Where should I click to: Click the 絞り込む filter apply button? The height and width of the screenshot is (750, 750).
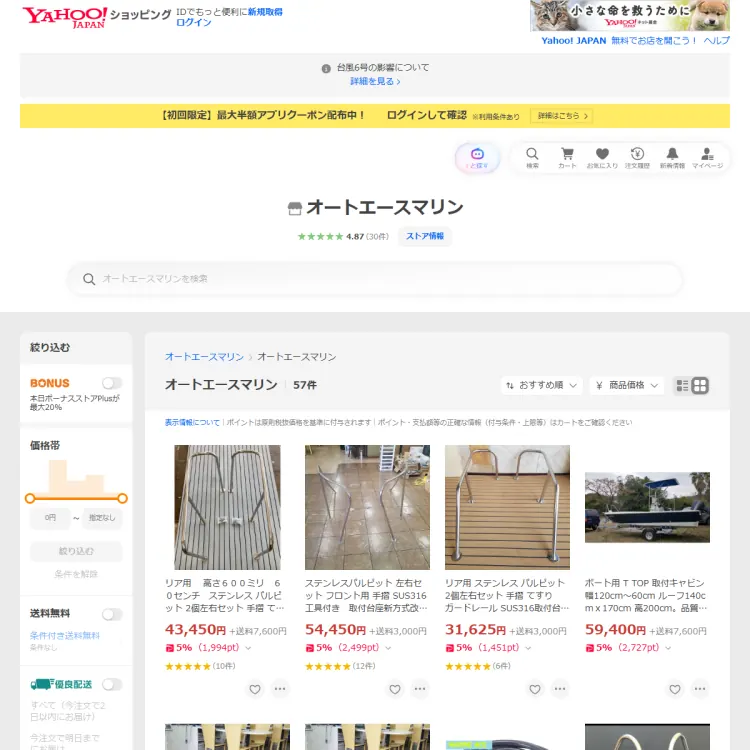pyautogui.click(x=76, y=551)
